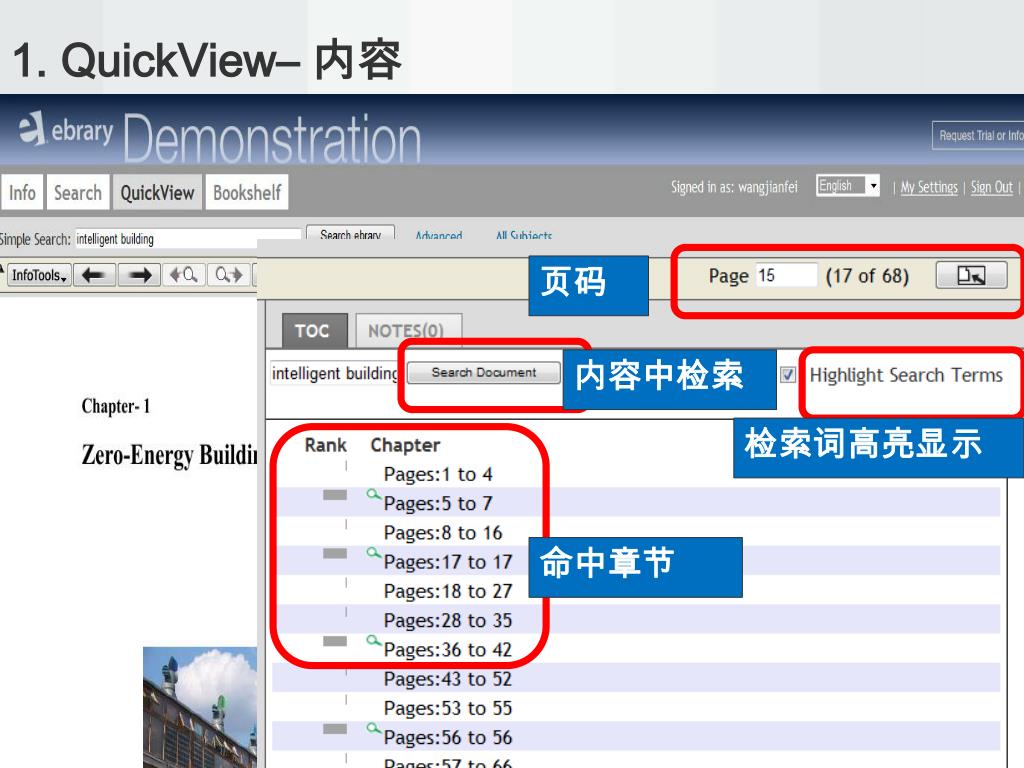
Task: Open the Advanced search link
Action: click(439, 235)
